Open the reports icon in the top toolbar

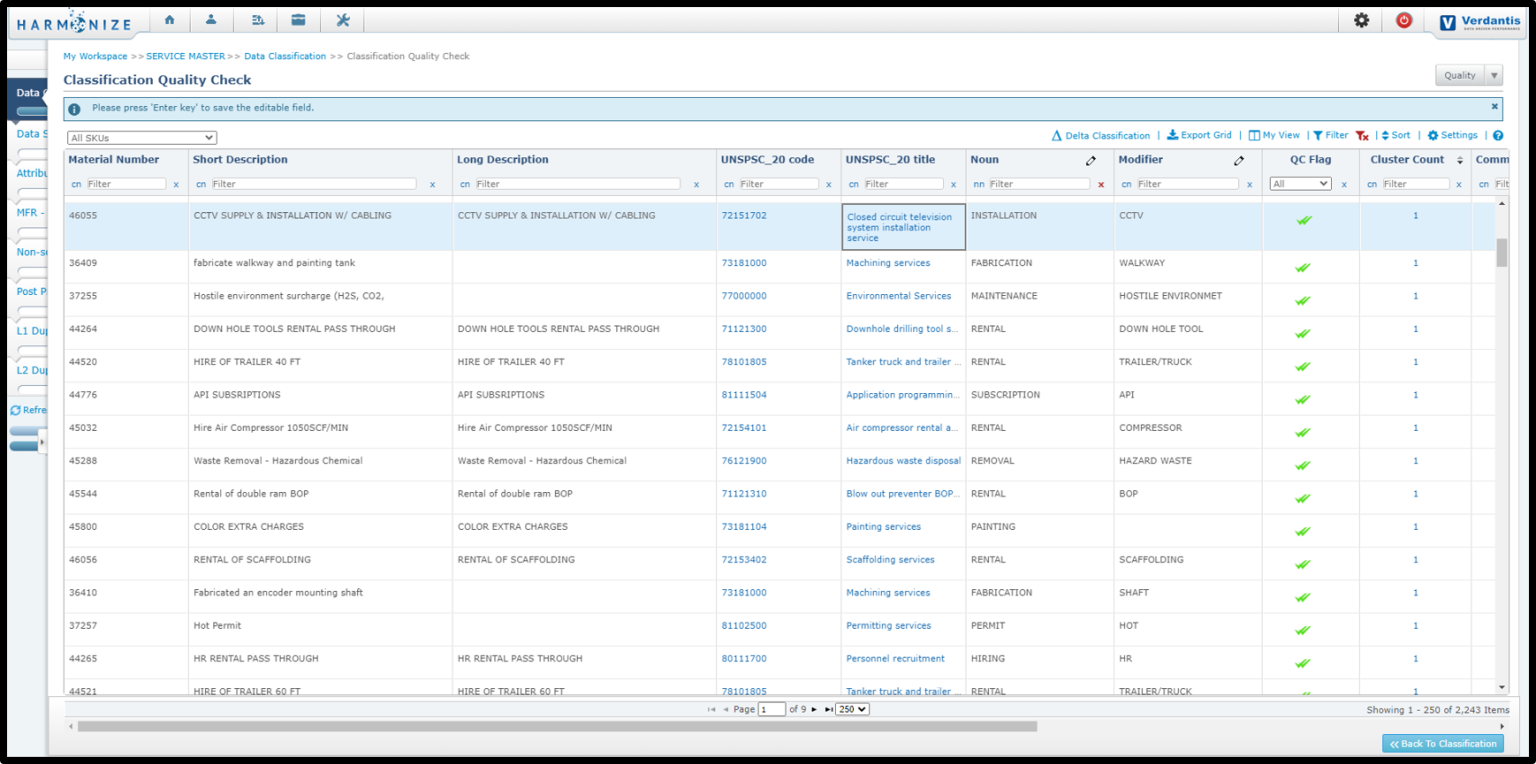(257, 18)
